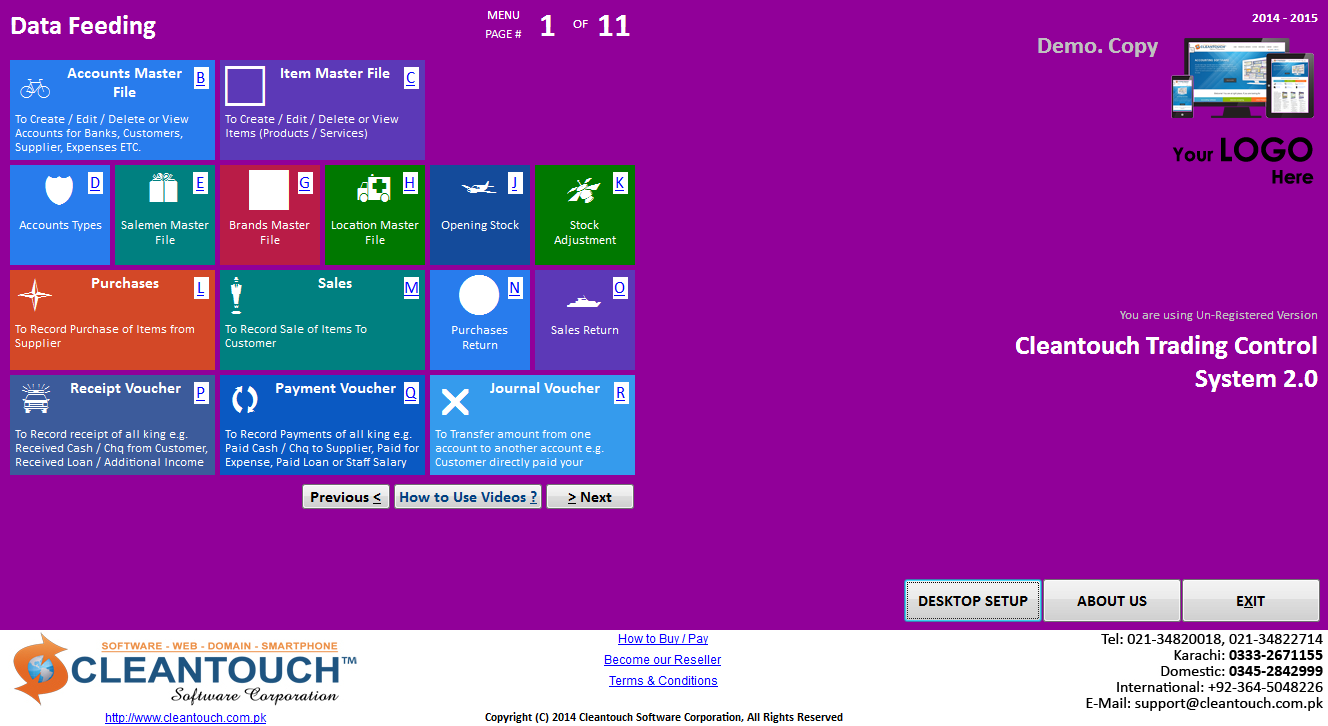Click the 'Data Feeding' page heading
Viewport: 1328px width, 726px height.
pyautogui.click(x=83, y=26)
